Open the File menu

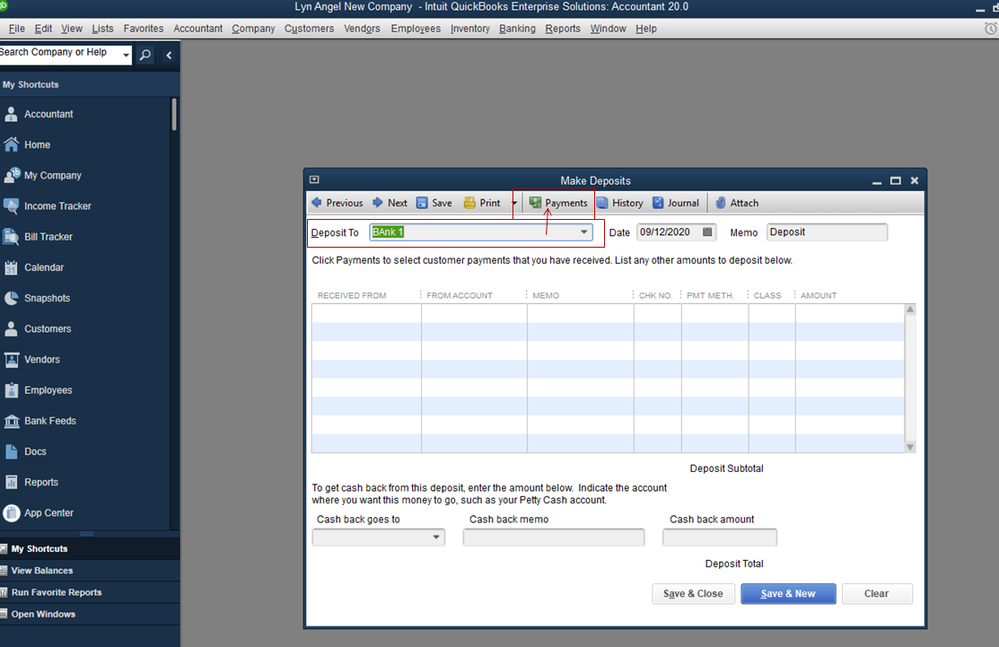pyautogui.click(x=17, y=29)
